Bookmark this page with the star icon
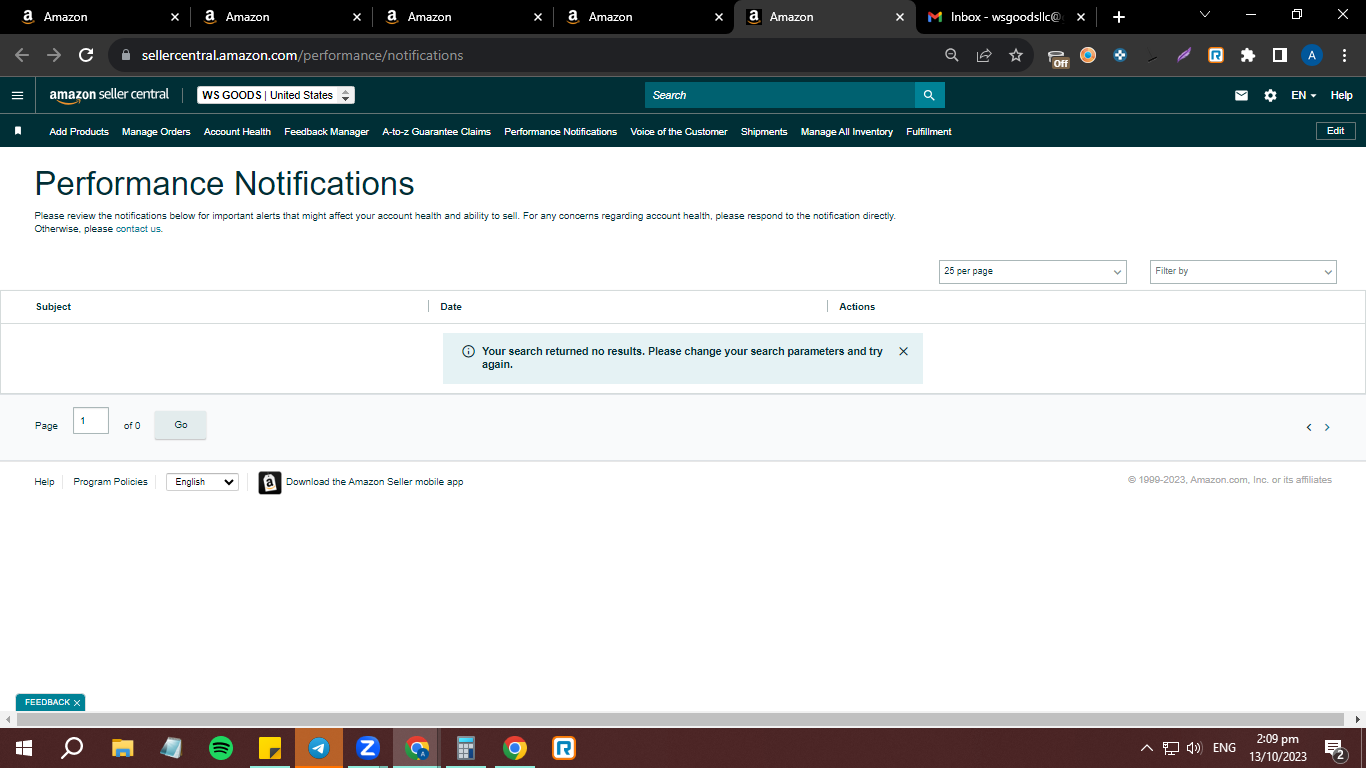 pos(1016,55)
